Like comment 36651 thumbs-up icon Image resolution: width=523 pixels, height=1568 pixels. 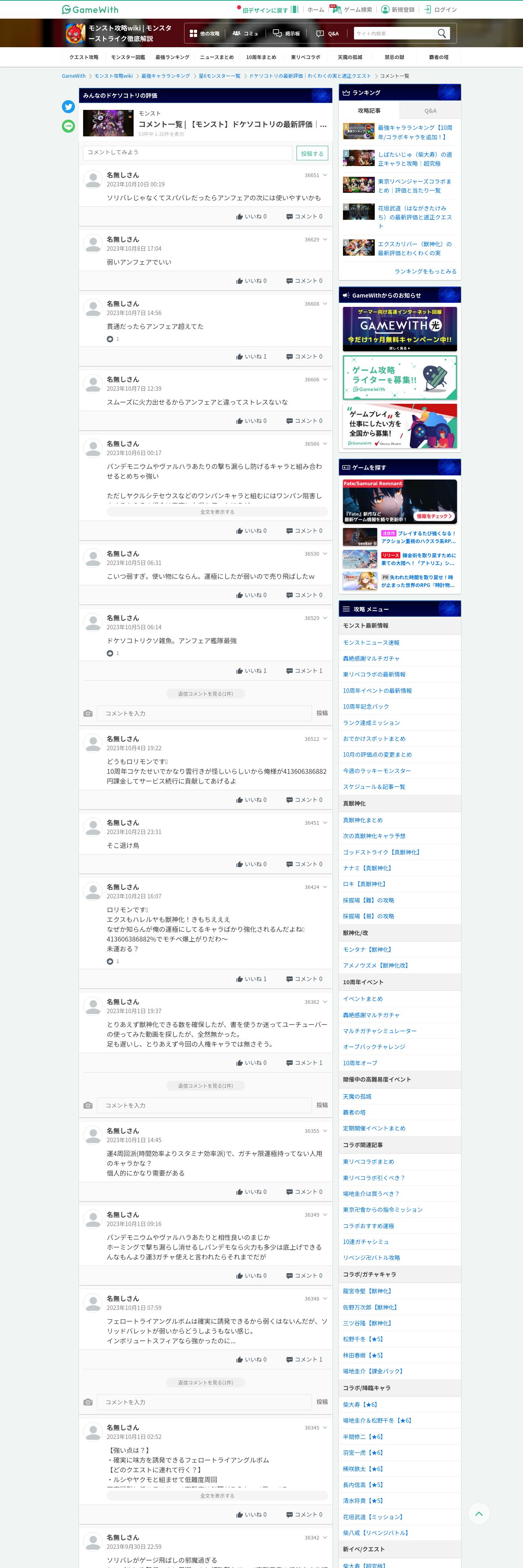(239, 217)
